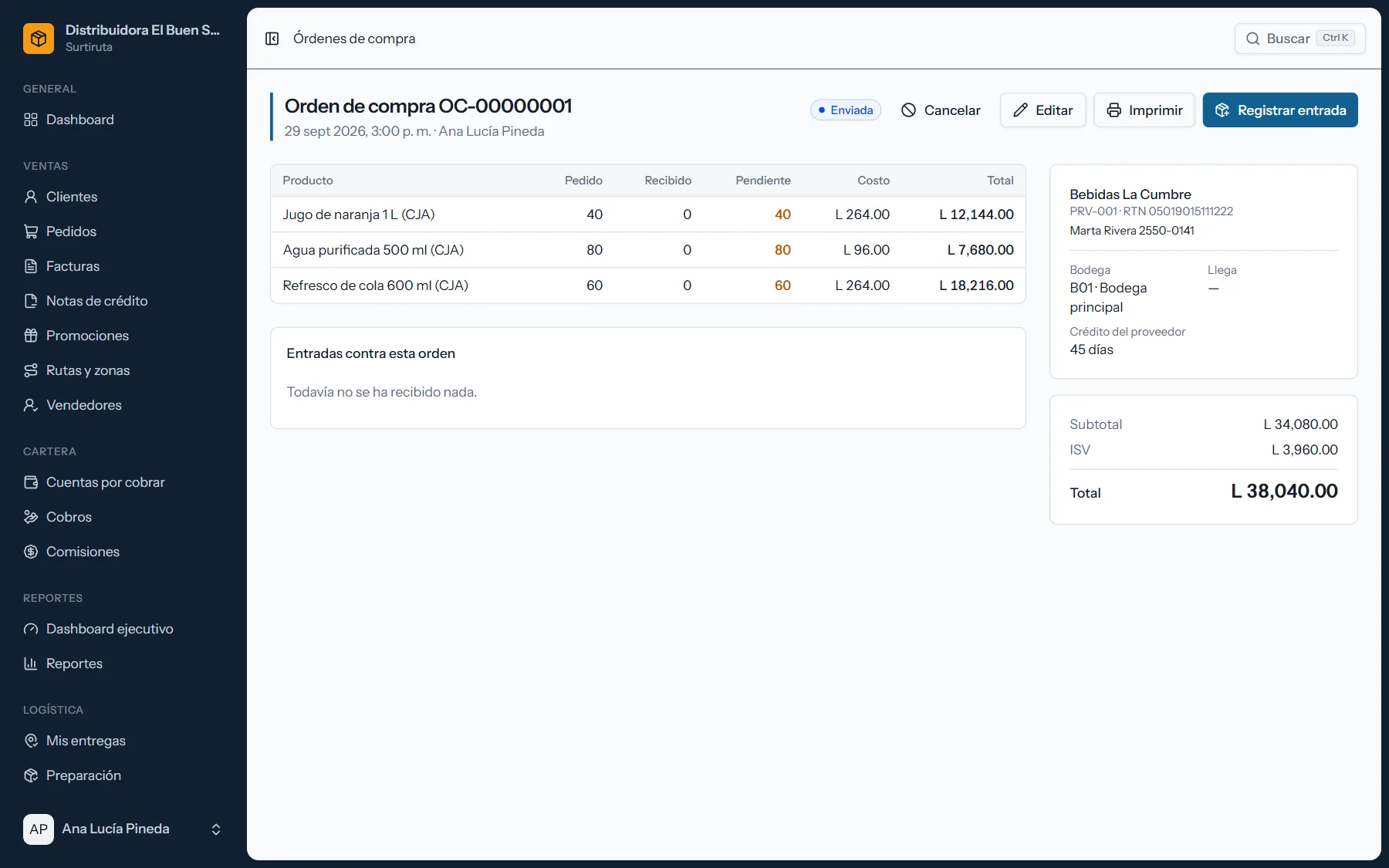Open the Distribuidora El Buen S... logo icon
Screen dimensions: 1389x868
[x=39, y=39]
